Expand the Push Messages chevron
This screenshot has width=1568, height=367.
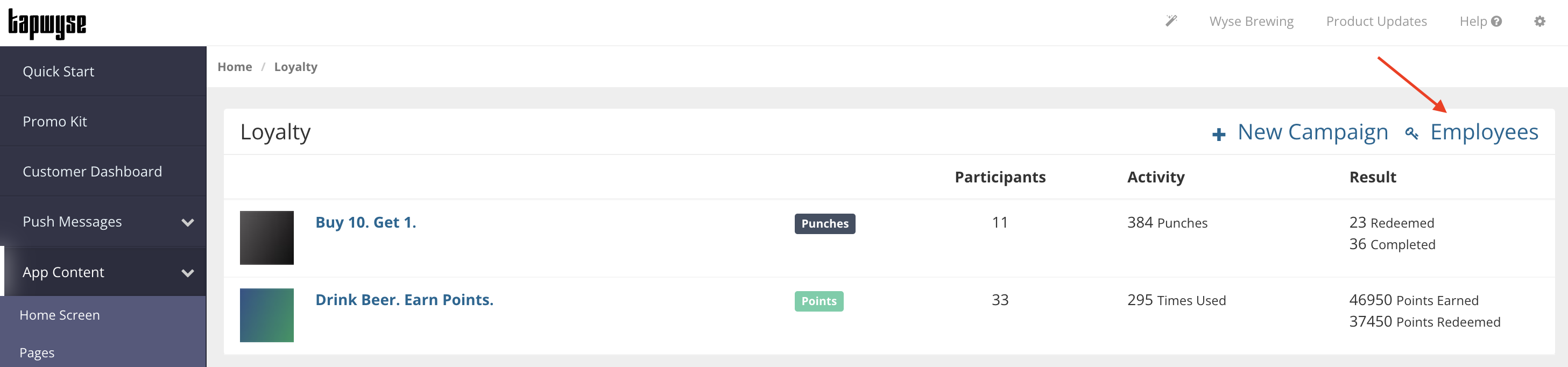(x=187, y=222)
